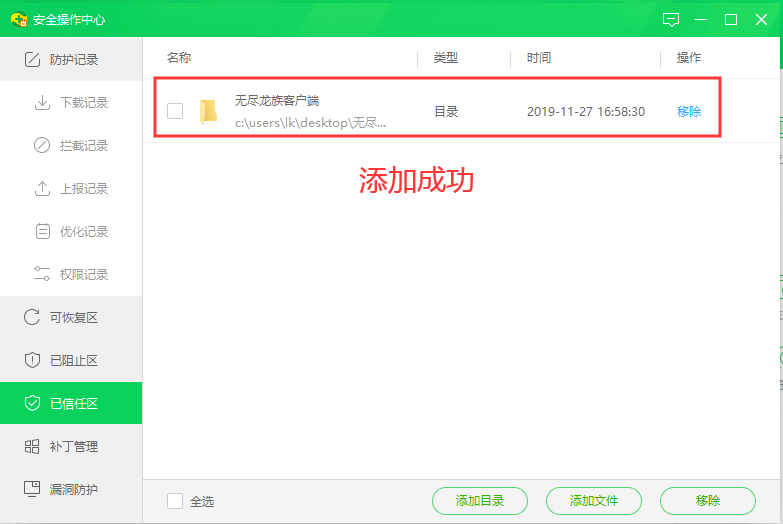
Task: Click the blue 移除 link in the row
Action: click(x=689, y=111)
